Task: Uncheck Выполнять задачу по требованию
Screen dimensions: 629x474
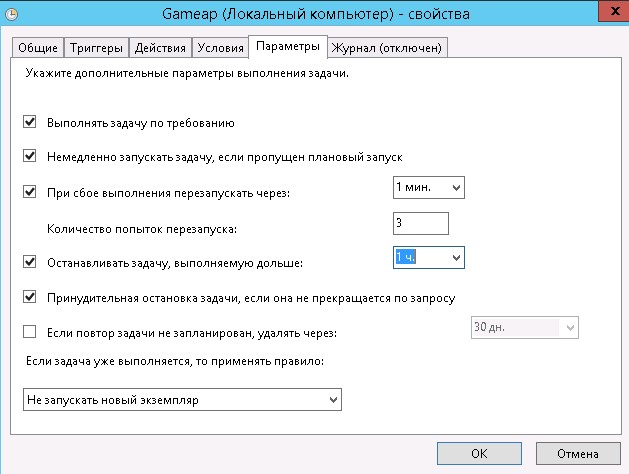Action: [x=29, y=124]
